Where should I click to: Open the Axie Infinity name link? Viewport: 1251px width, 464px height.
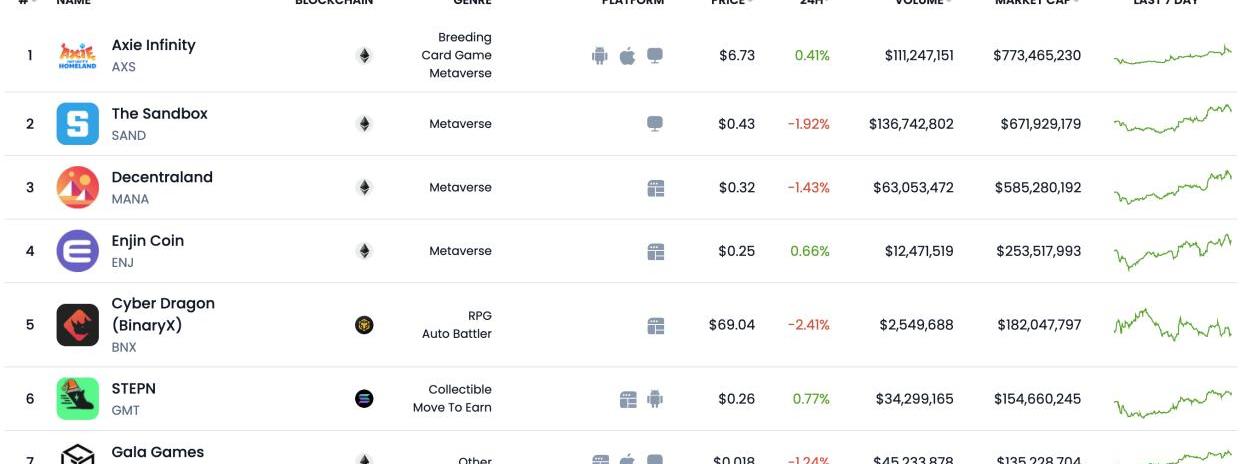(x=153, y=45)
